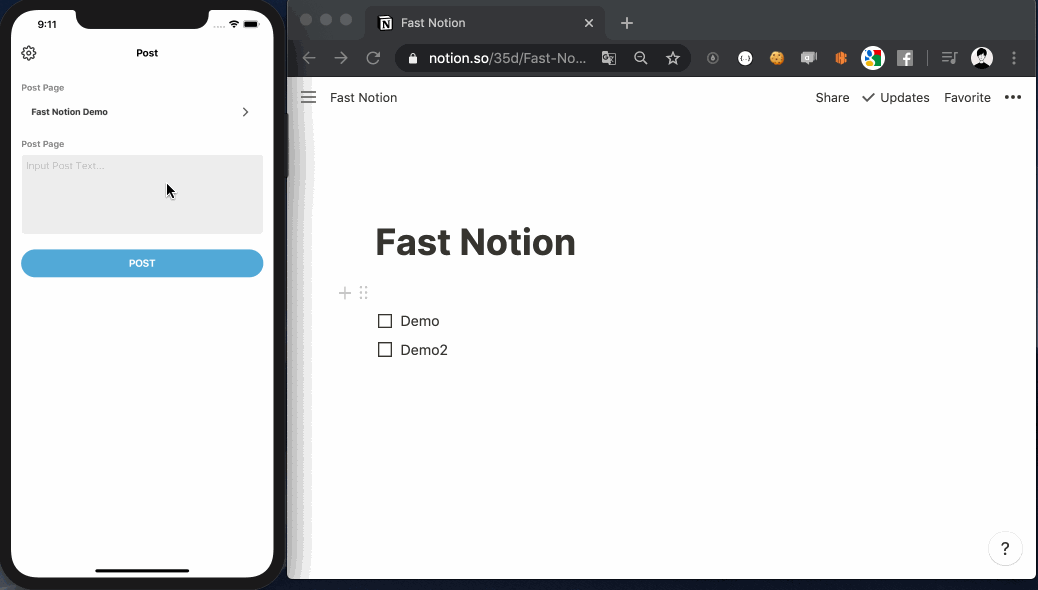The image size is (1038, 590).
Task: Check the Demo2 to-do checkbox
Action: (385, 350)
